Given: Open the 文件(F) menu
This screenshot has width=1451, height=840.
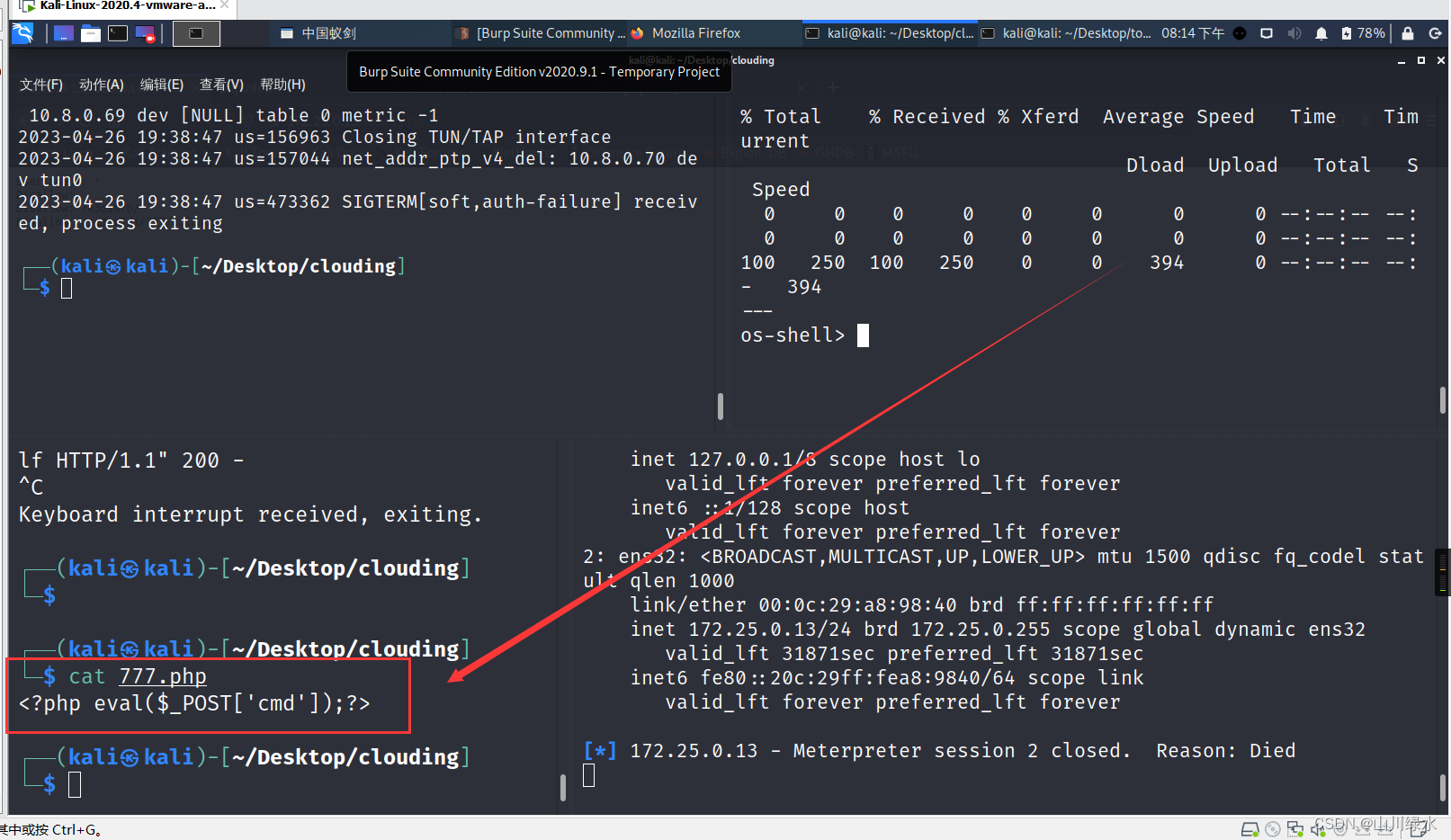Looking at the screenshot, I should pos(41,85).
